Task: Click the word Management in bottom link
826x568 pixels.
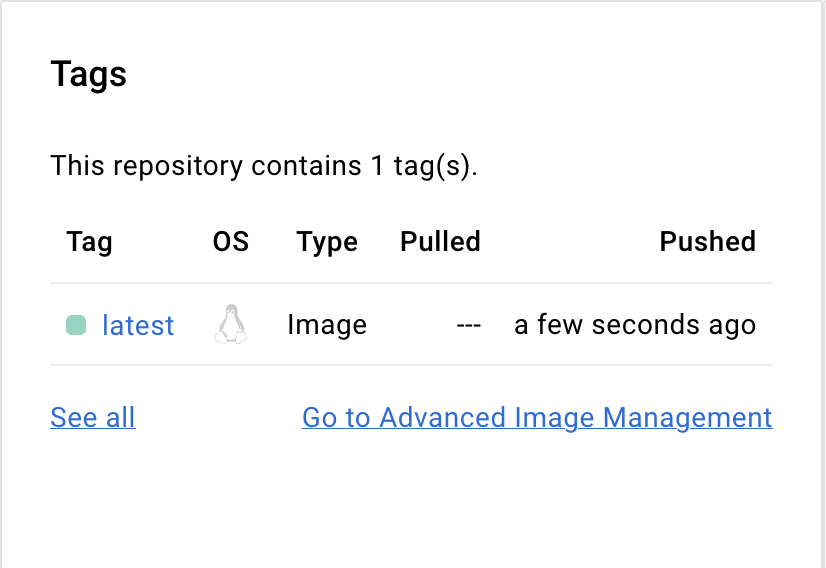Action: (687, 417)
